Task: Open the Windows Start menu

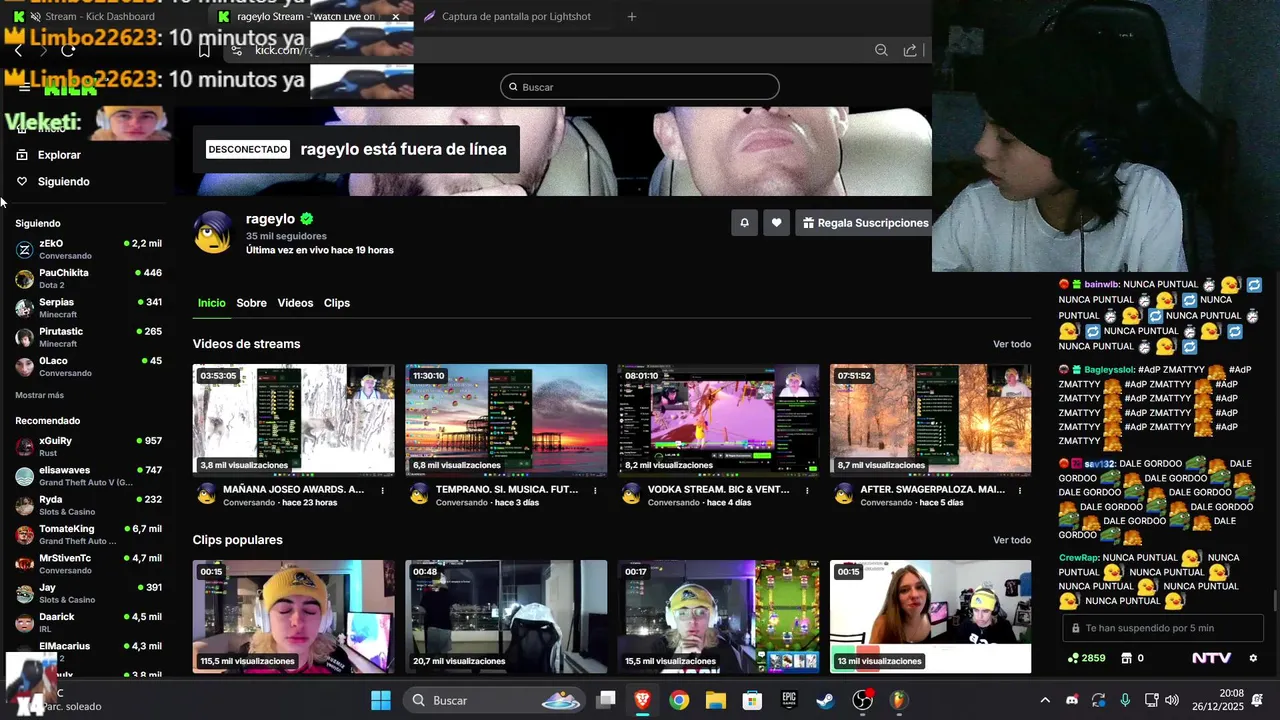Action: coord(381,700)
